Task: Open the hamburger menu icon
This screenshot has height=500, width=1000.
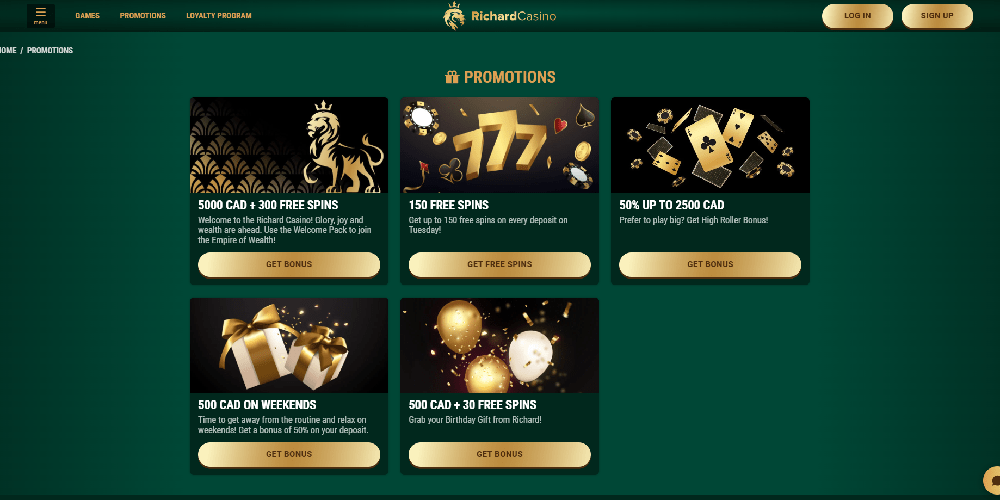Action: (x=41, y=15)
